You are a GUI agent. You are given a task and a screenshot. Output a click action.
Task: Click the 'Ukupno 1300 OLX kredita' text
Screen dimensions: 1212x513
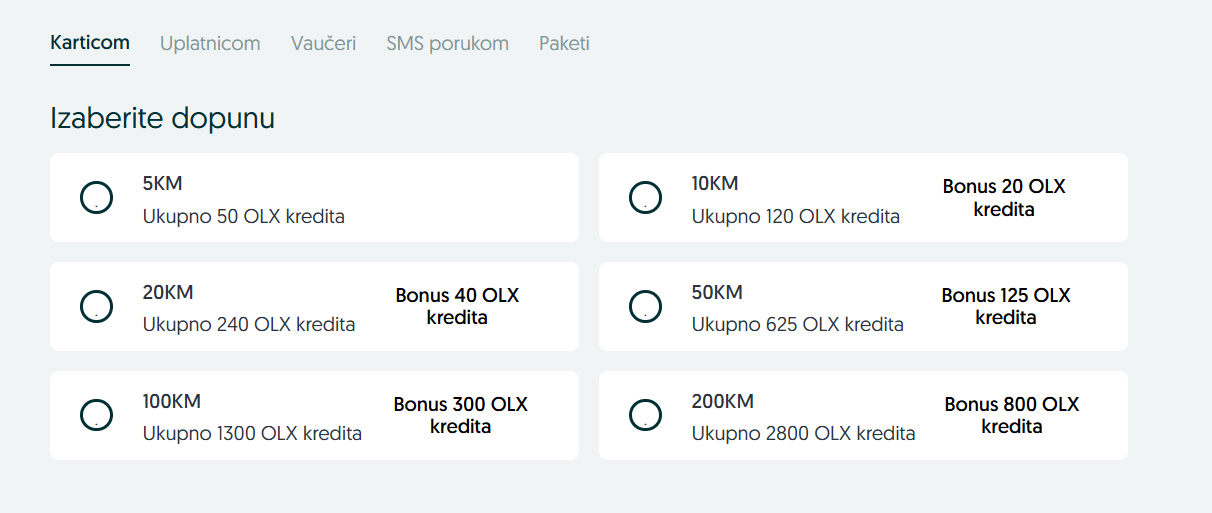(x=252, y=434)
